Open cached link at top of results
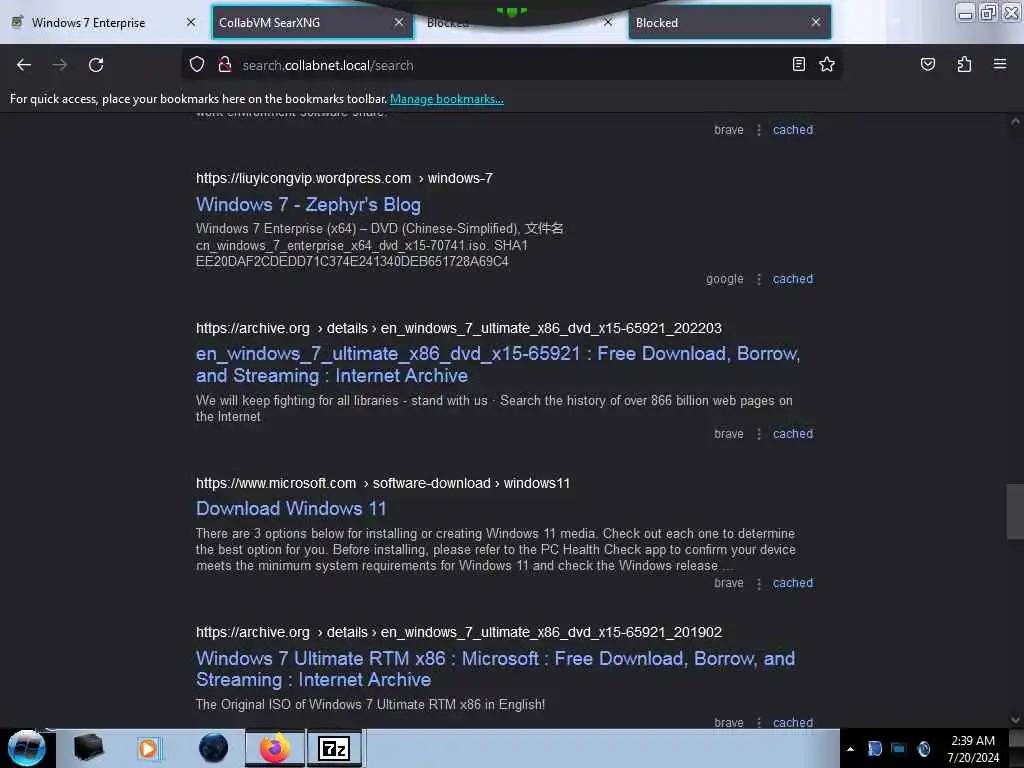The width and height of the screenshot is (1024, 768). click(x=793, y=129)
